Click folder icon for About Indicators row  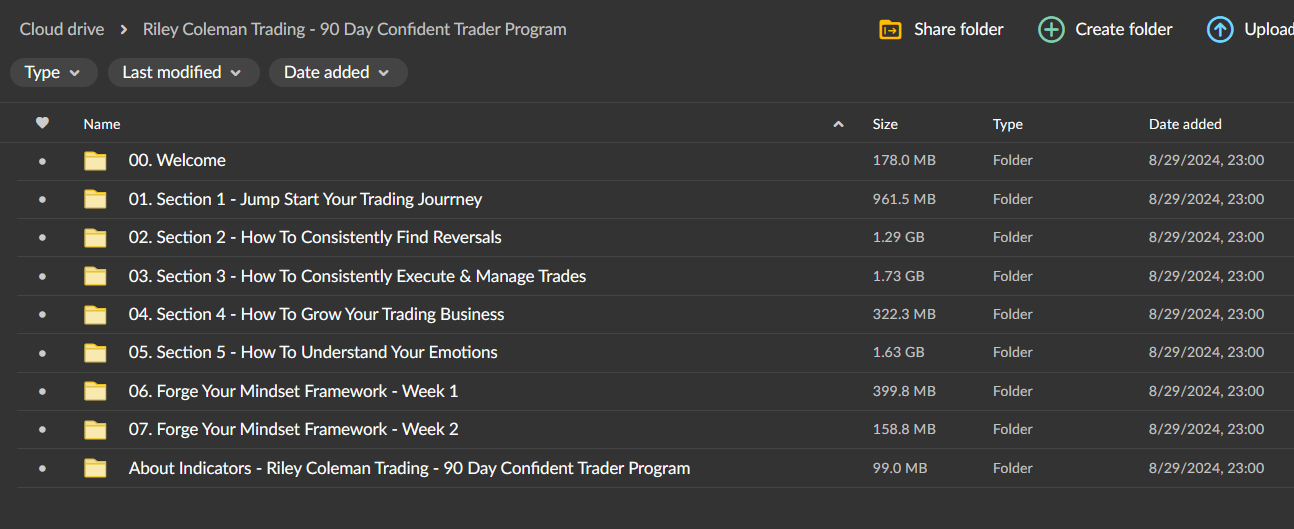[x=95, y=468]
